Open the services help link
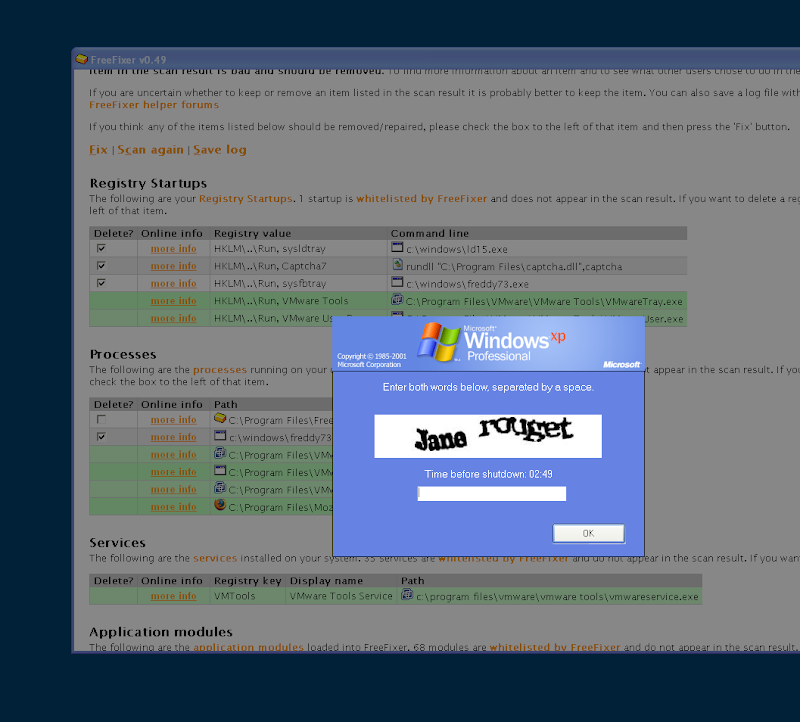This screenshot has height=722, width=800. coord(215,558)
